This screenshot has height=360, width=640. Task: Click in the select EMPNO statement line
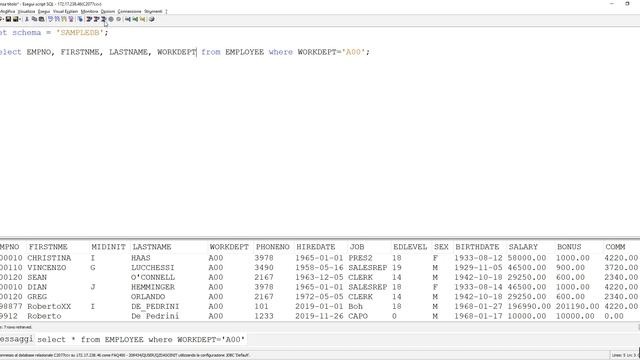[x=184, y=52]
